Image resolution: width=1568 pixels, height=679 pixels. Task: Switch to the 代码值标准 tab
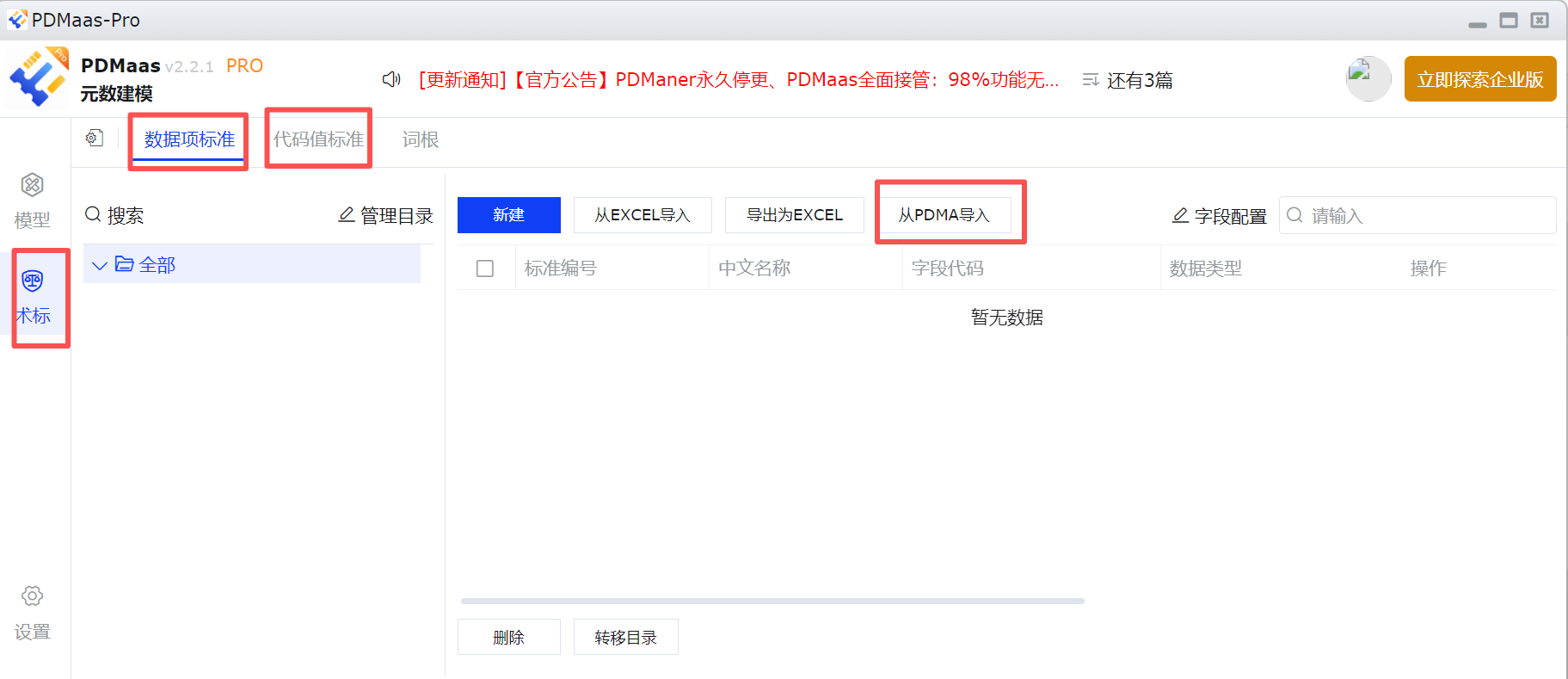tap(318, 139)
